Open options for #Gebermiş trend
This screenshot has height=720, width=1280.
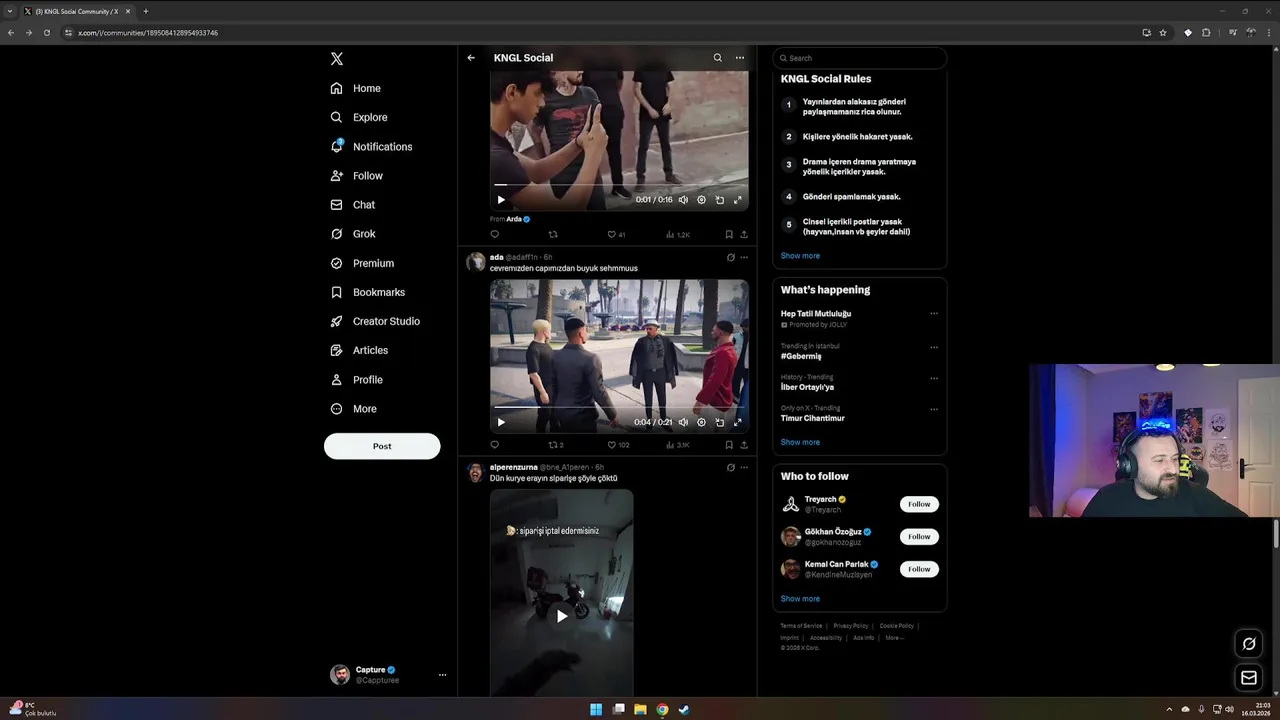934,347
